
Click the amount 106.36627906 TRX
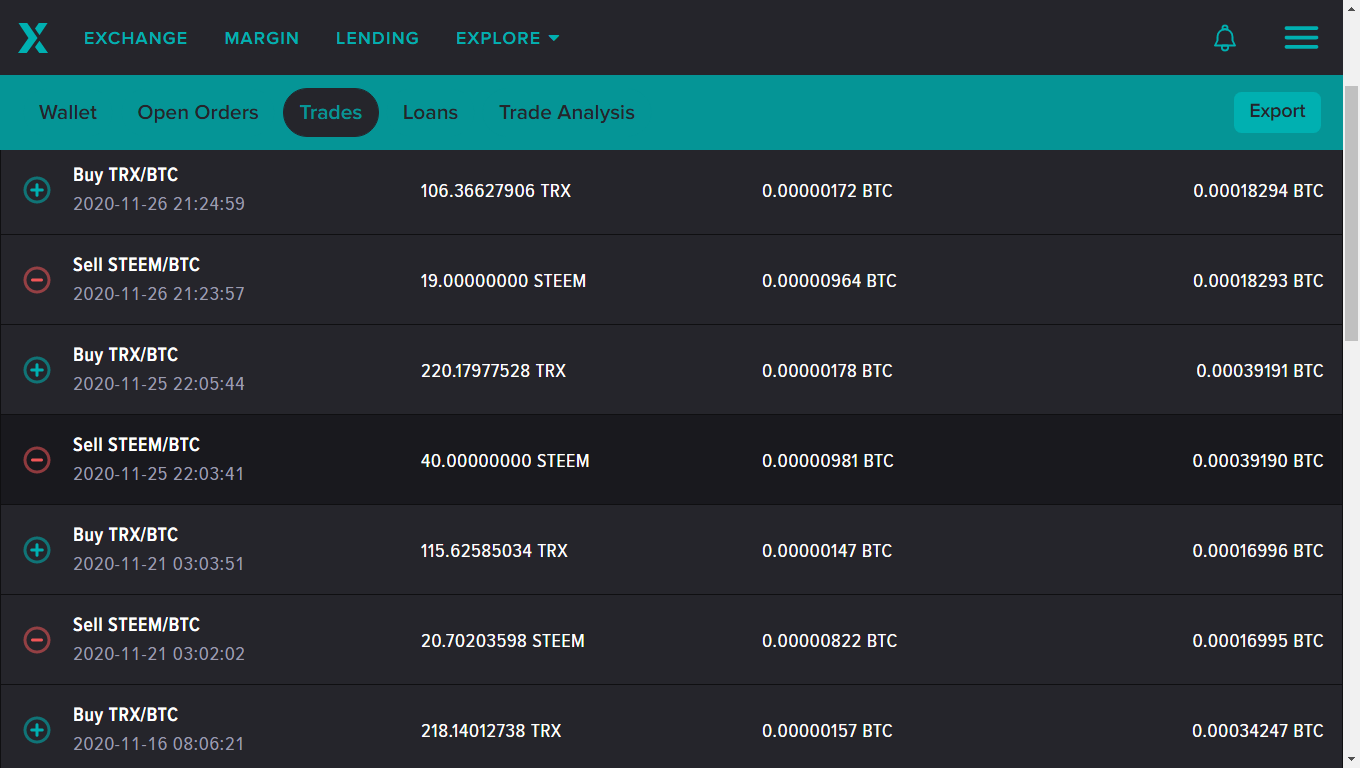pos(496,190)
